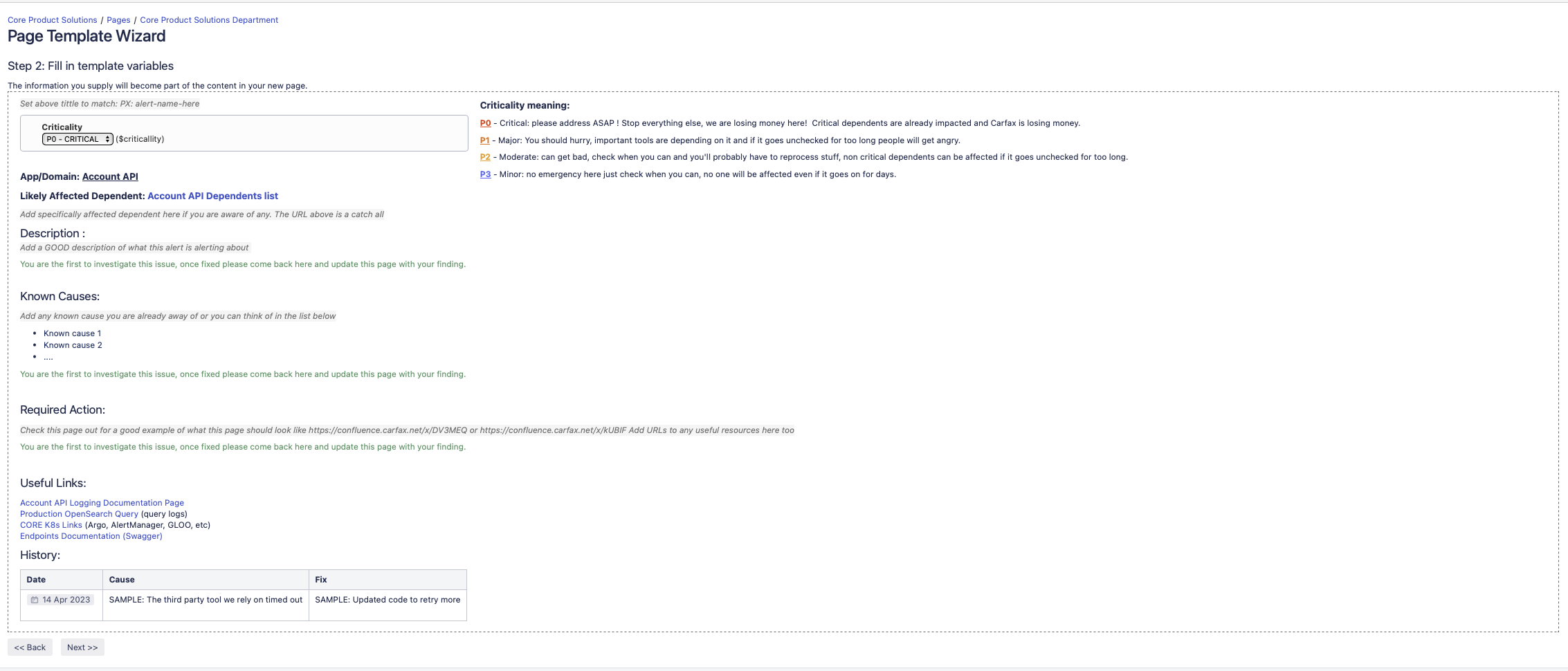Click 'Set above tittle to match' hint text

(x=109, y=104)
